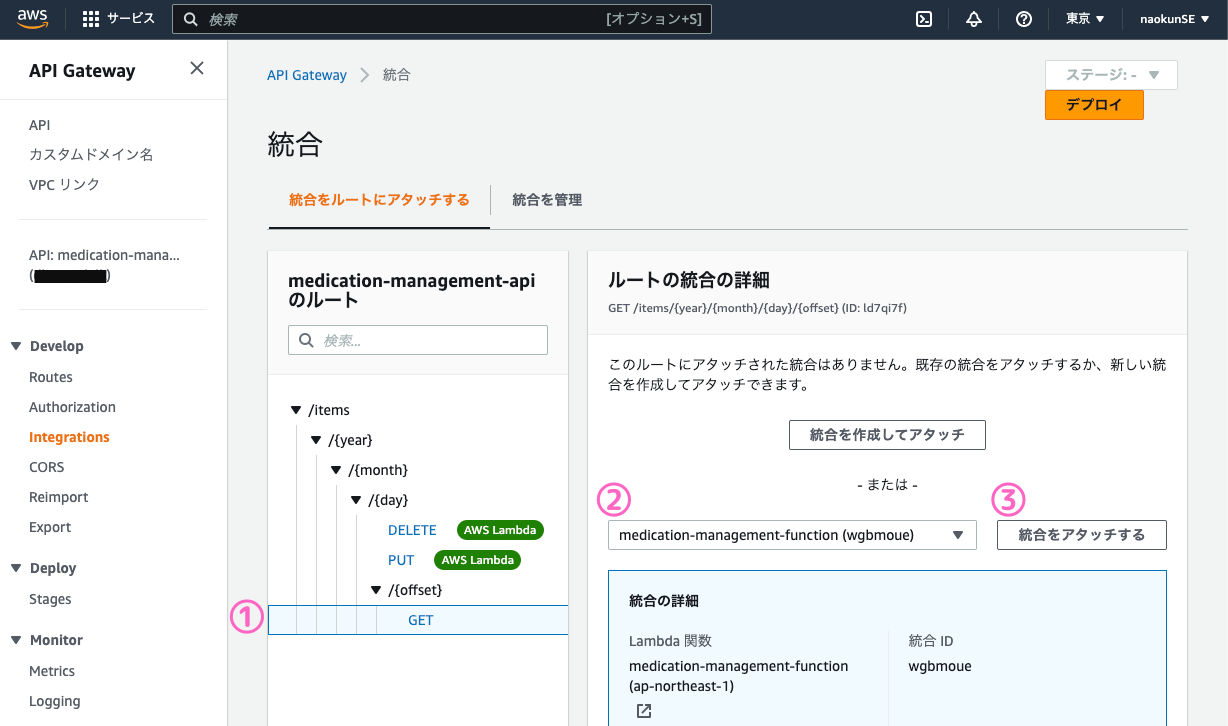
Task: Select the PUT route under /{day}
Action: click(401, 560)
